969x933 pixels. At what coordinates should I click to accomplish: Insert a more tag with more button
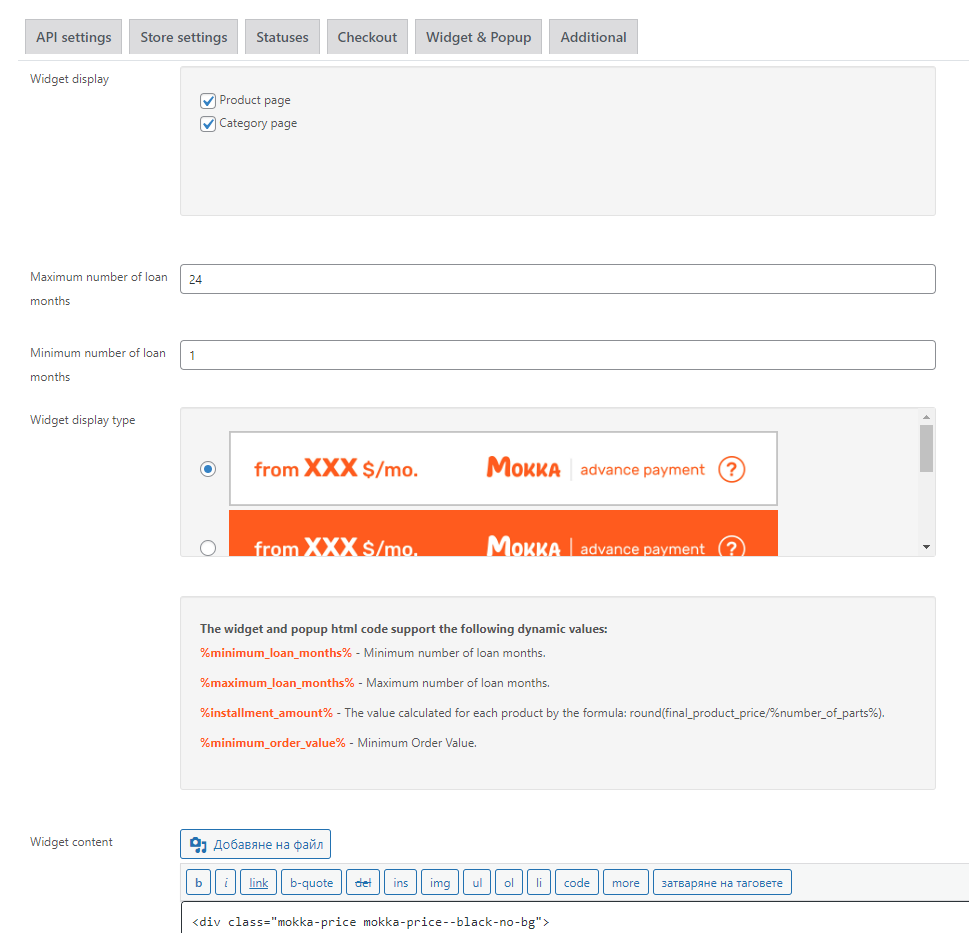(625, 882)
